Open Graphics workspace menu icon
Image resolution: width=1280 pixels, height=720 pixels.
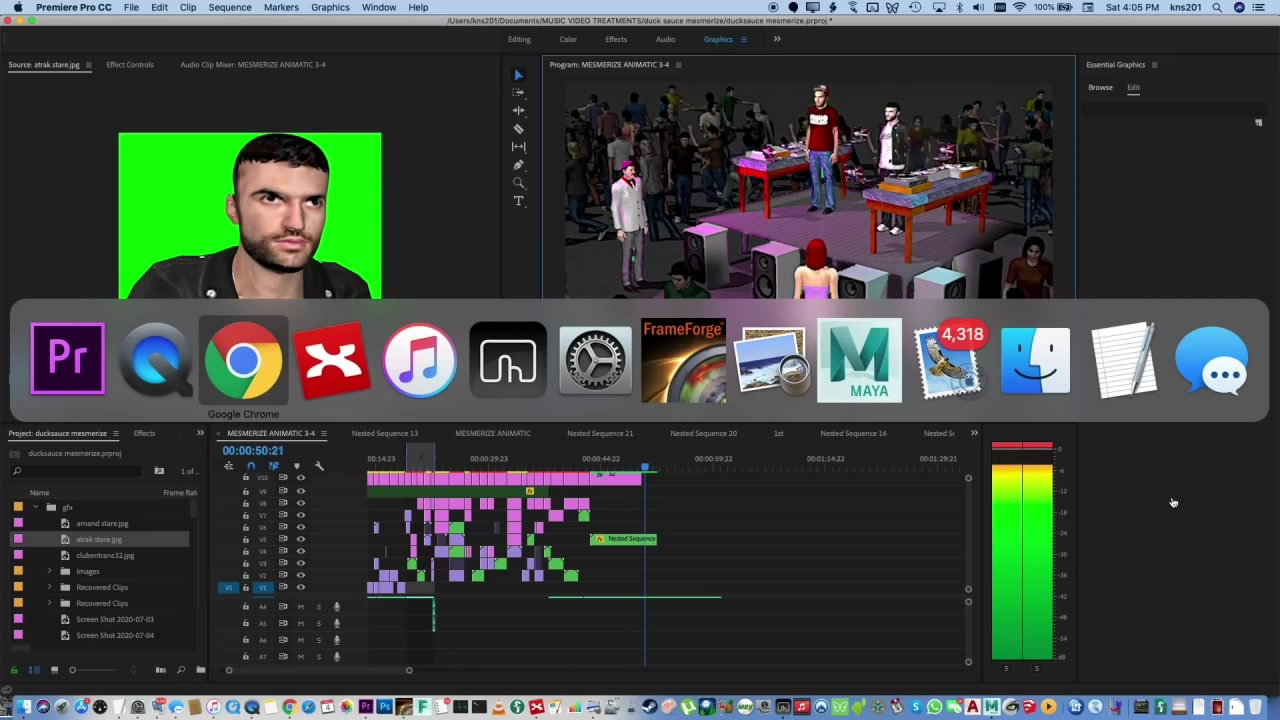point(743,39)
